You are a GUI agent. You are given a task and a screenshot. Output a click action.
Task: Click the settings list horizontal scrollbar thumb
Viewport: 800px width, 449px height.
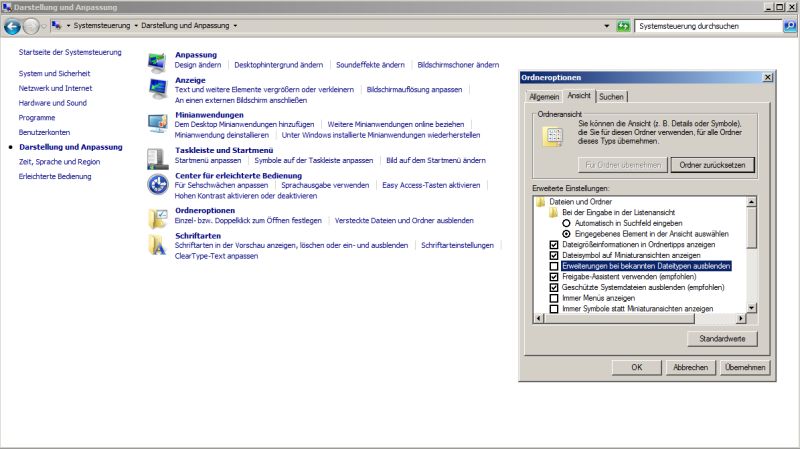pyautogui.click(x=619, y=319)
